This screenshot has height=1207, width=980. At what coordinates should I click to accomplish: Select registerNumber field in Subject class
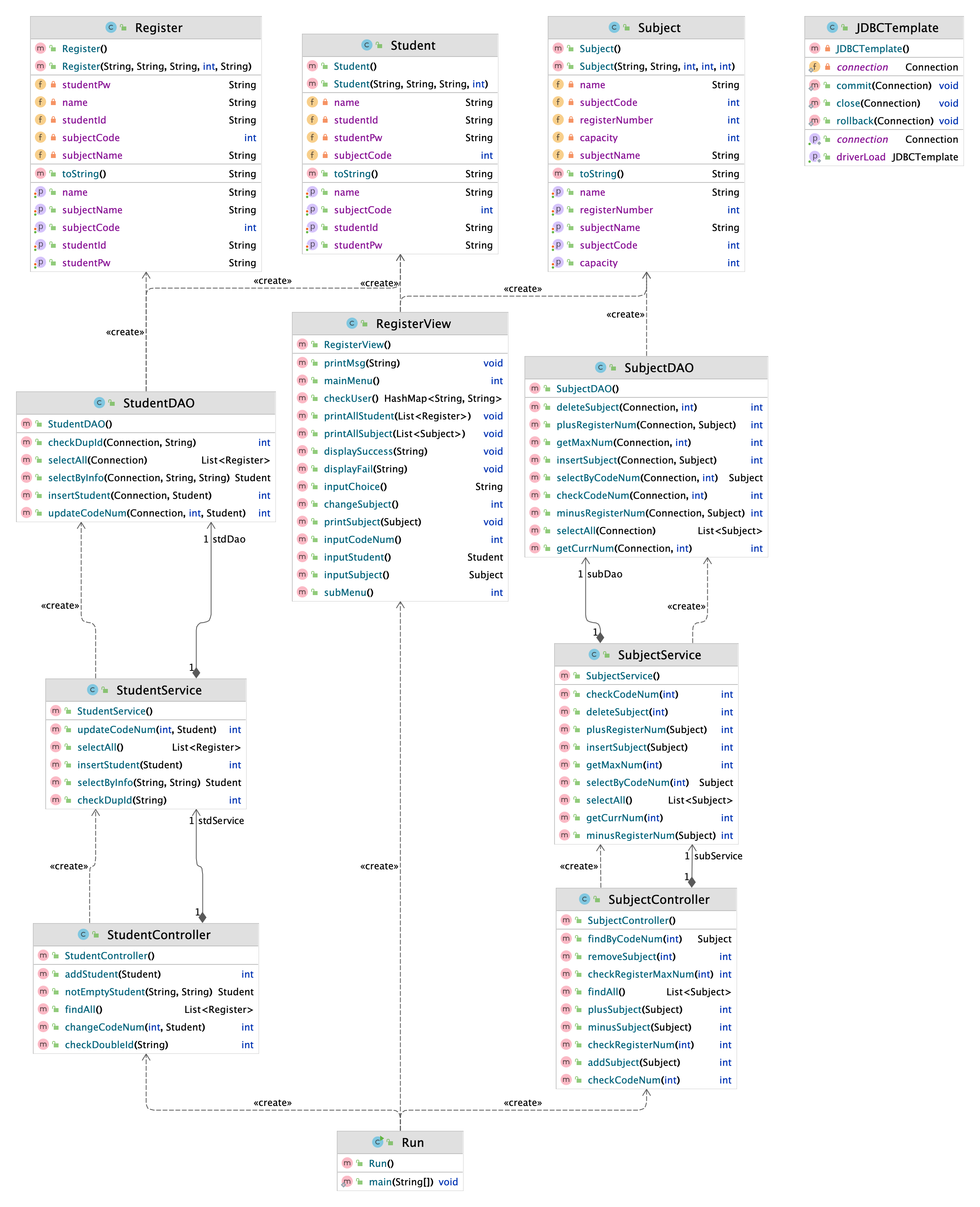coord(646,119)
